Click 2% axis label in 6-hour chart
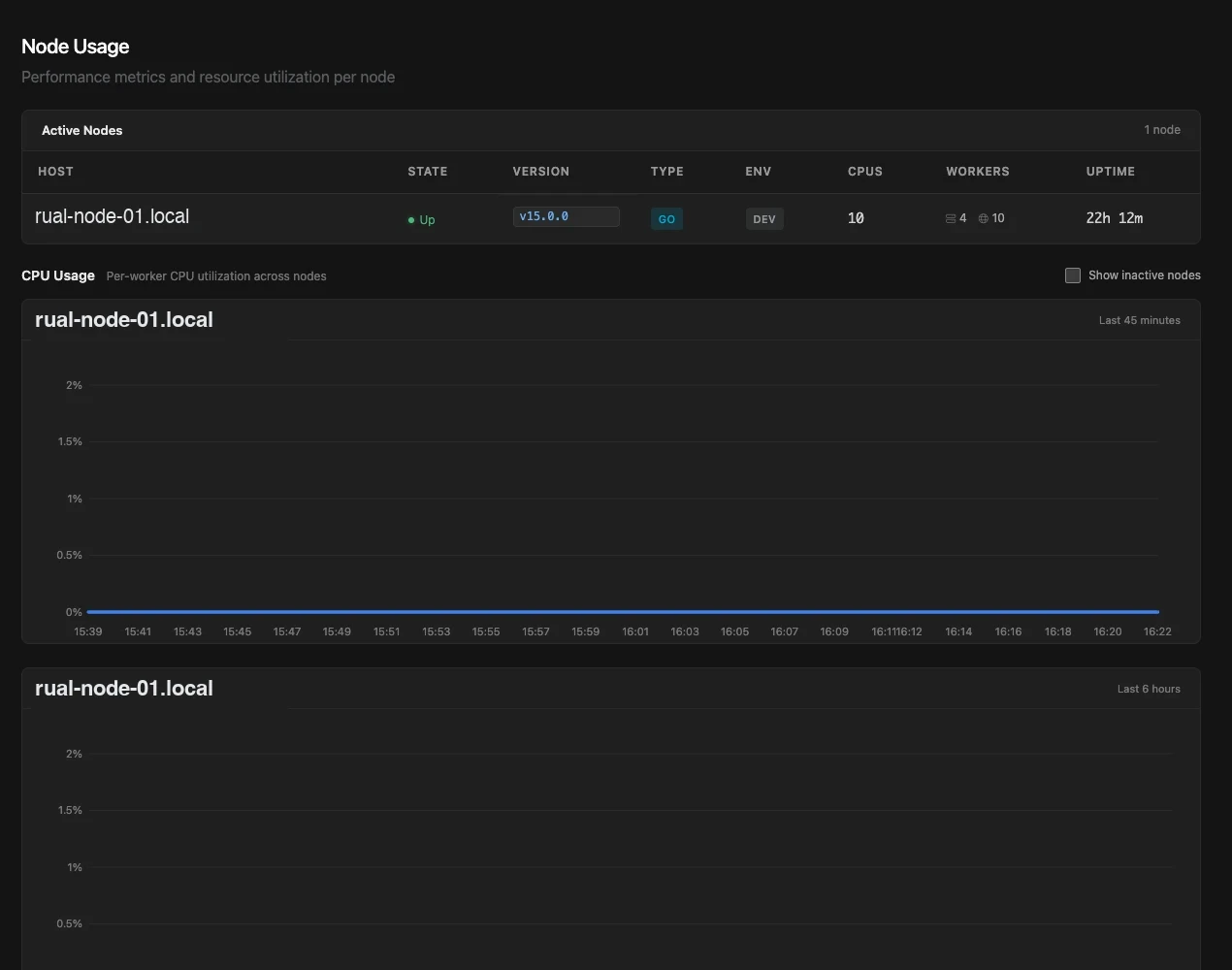Screen dimensions: 1232x970 coord(74,754)
